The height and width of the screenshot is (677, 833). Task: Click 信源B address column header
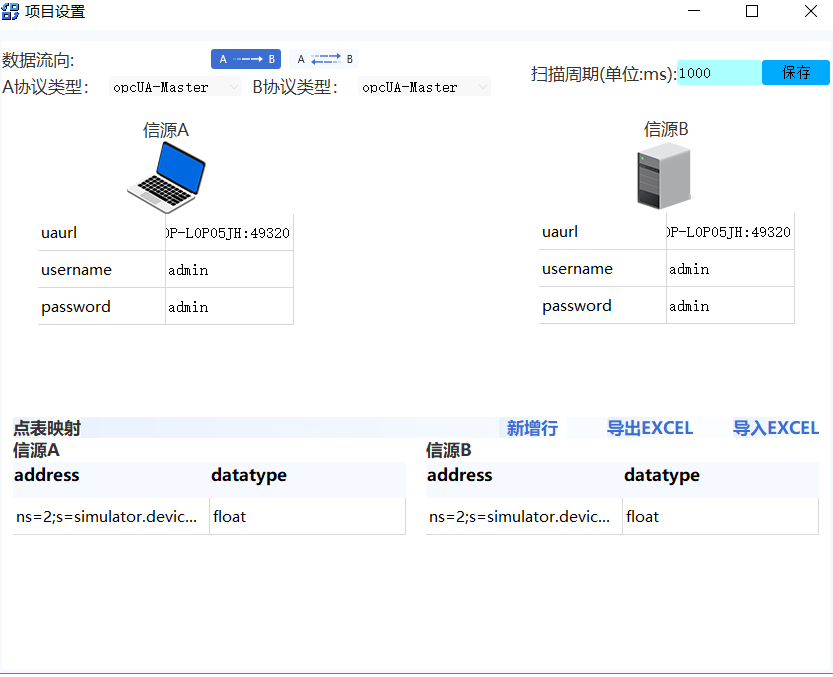(524, 480)
